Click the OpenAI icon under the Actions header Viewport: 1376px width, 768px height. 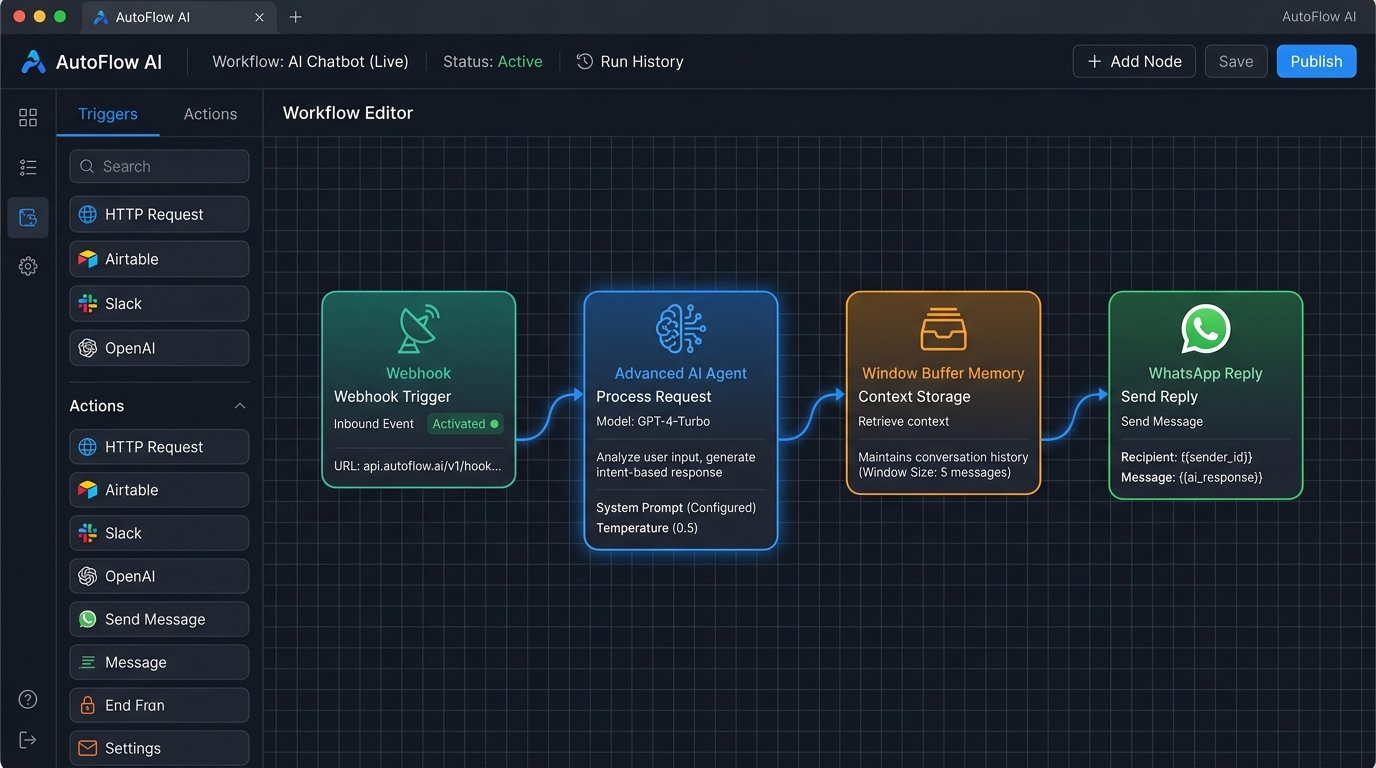pyautogui.click(x=88, y=576)
